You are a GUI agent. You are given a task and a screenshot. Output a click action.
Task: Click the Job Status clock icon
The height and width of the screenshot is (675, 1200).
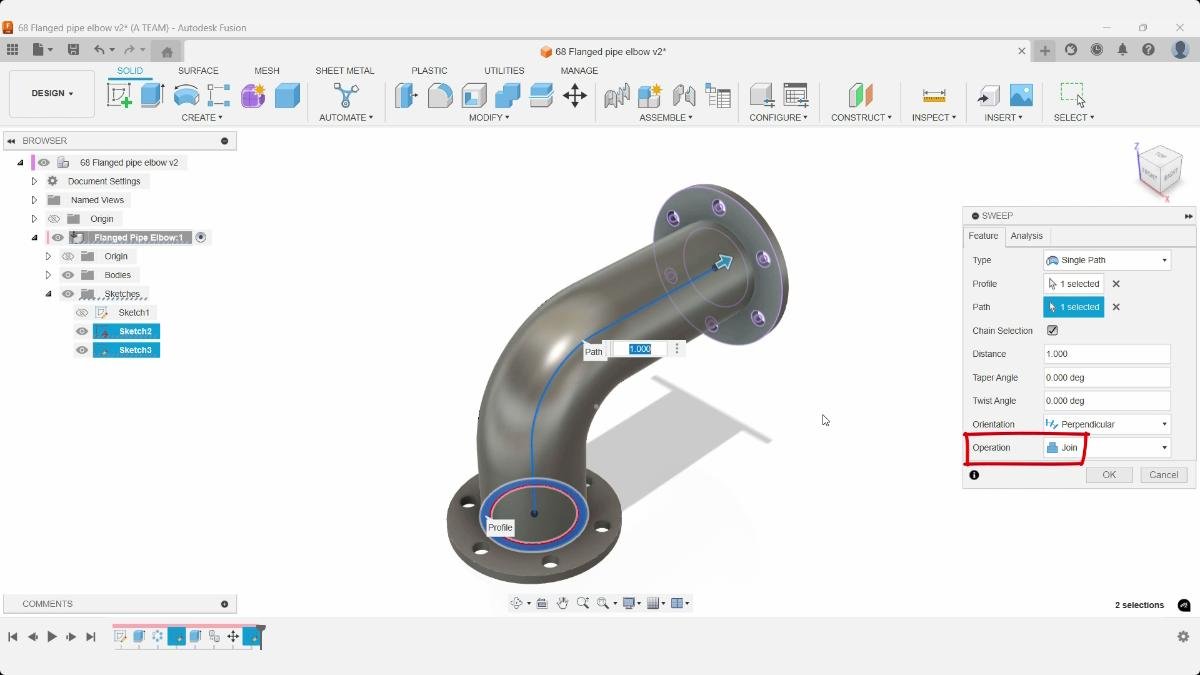click(1097, 50)
